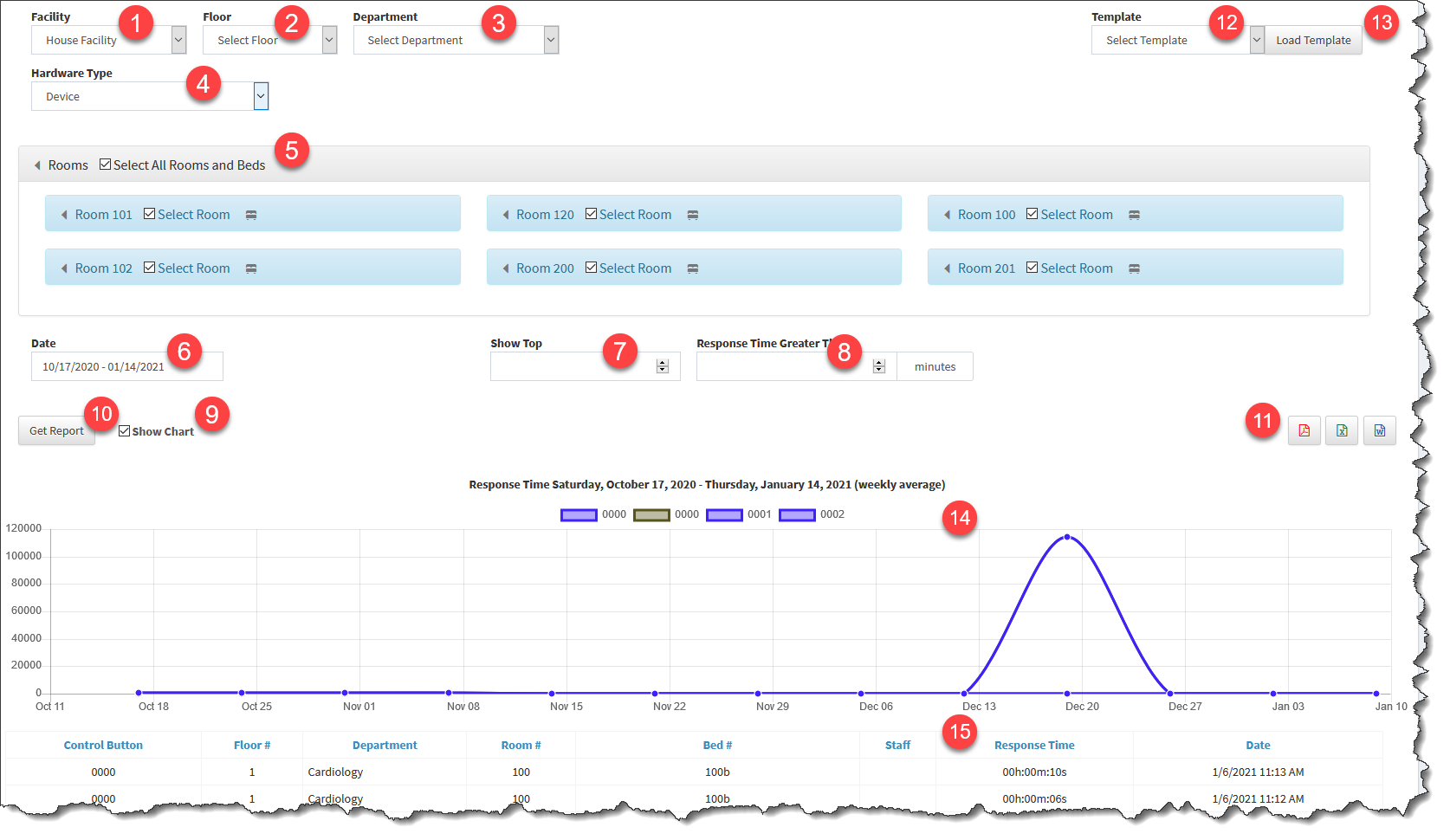Toggle olive 0000 legend swatch

[651, 514]
